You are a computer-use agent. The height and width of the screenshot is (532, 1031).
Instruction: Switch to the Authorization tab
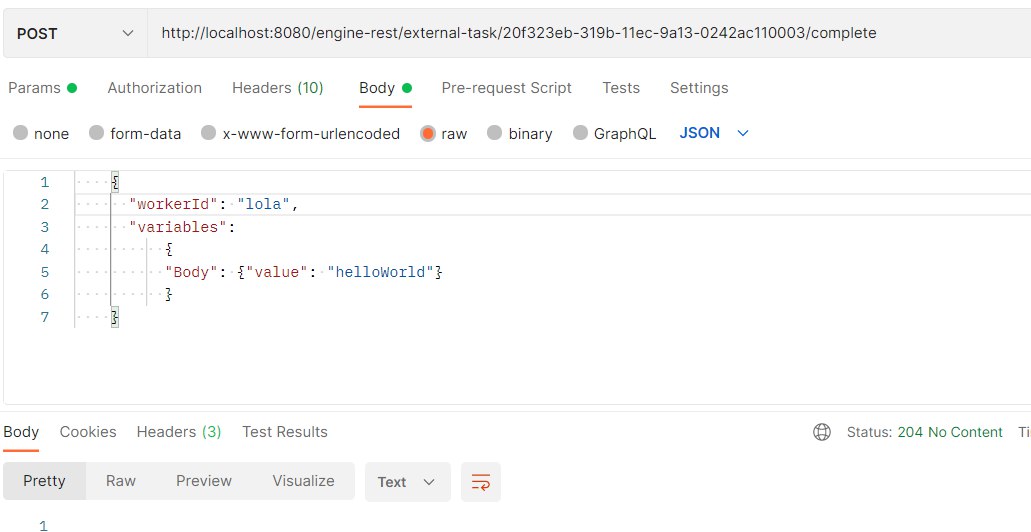155,88
